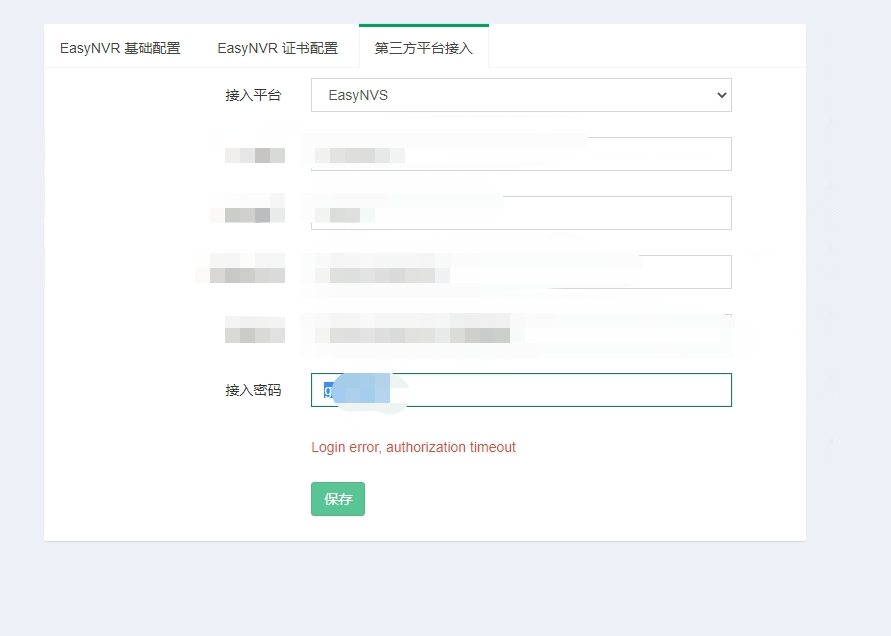Click the blurred input field directly above 接入密码

[521, 331]
